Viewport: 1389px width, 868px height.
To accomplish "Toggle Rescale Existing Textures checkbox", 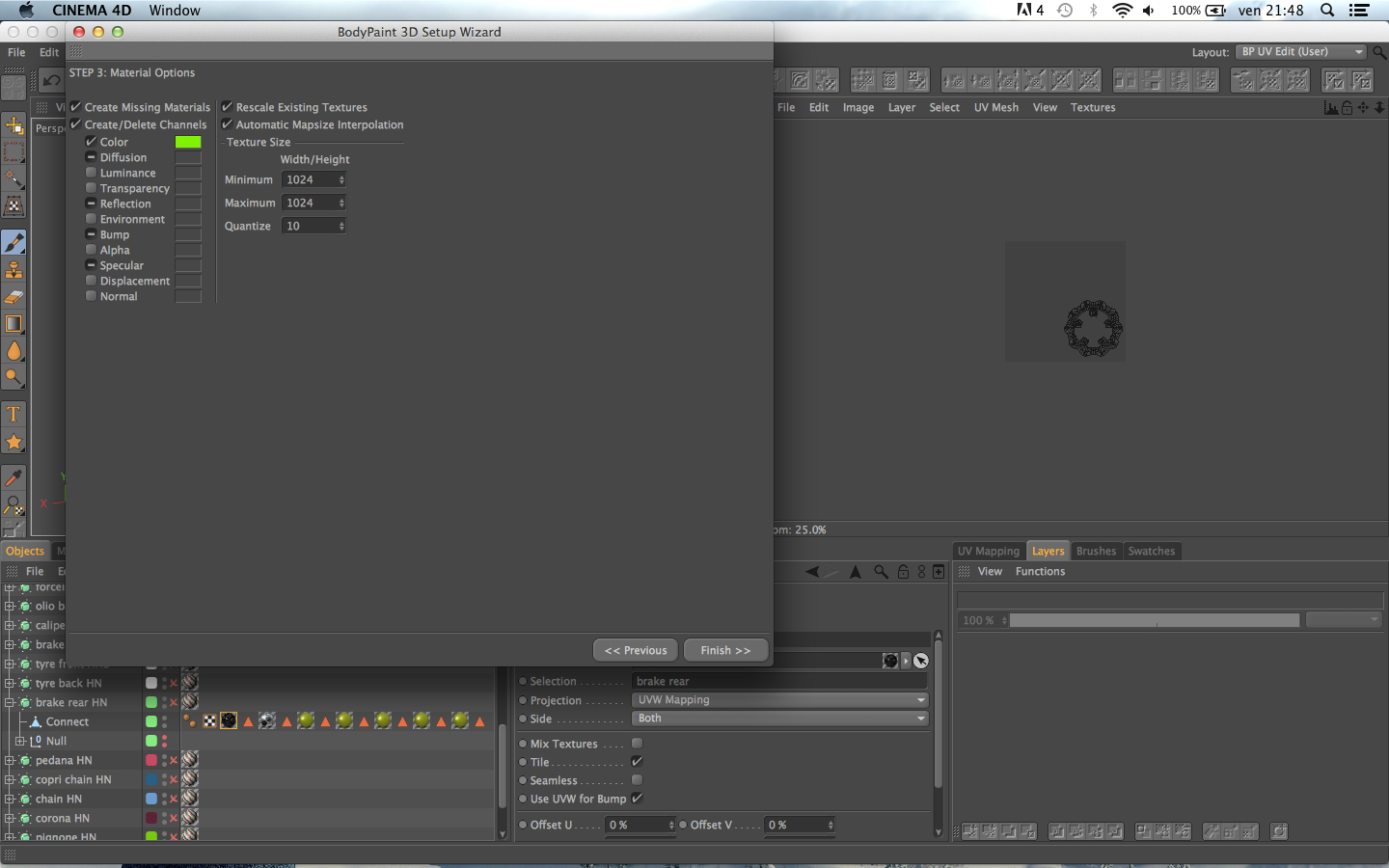I will [228, 107].
